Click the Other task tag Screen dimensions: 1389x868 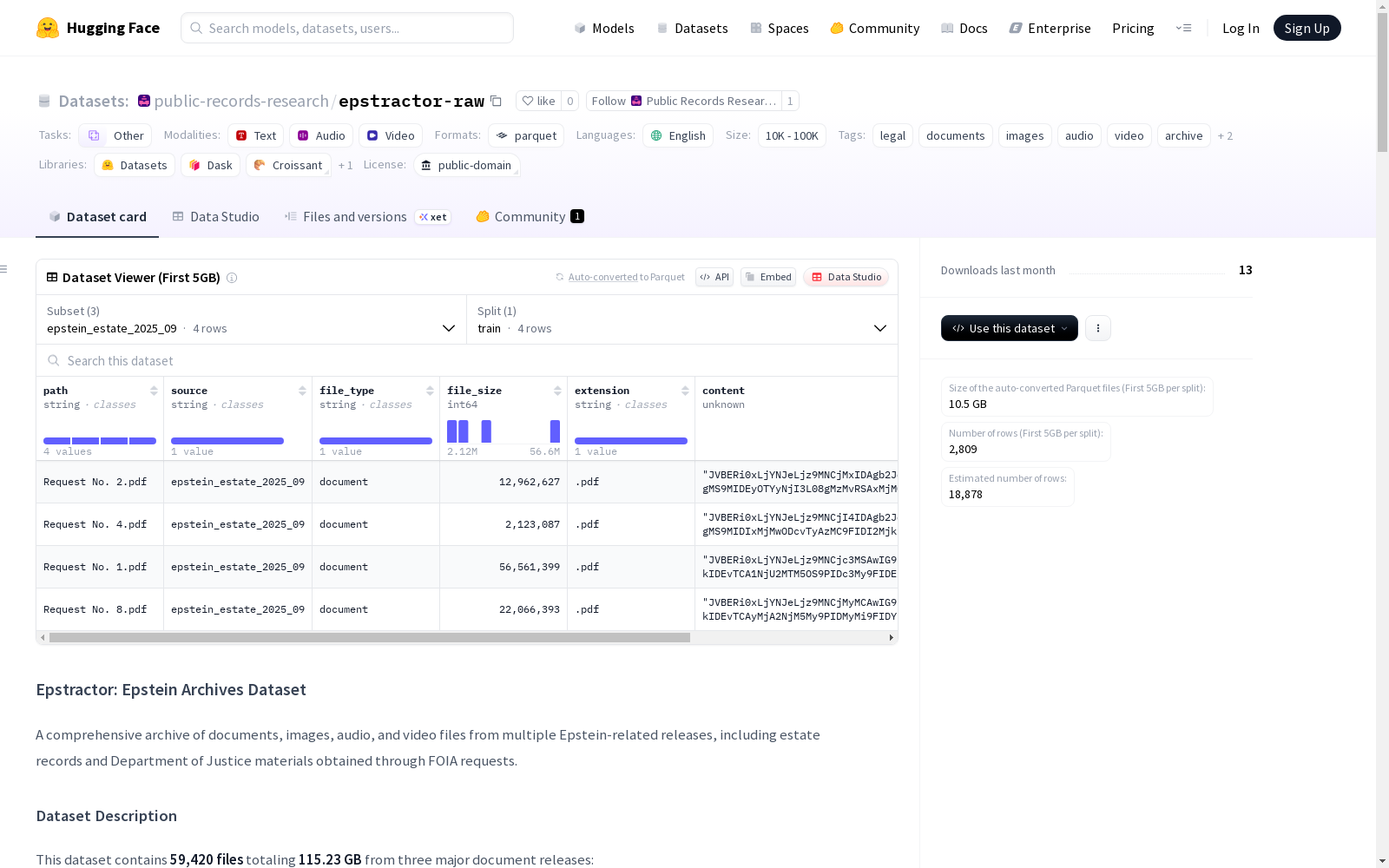click(115, 135)
